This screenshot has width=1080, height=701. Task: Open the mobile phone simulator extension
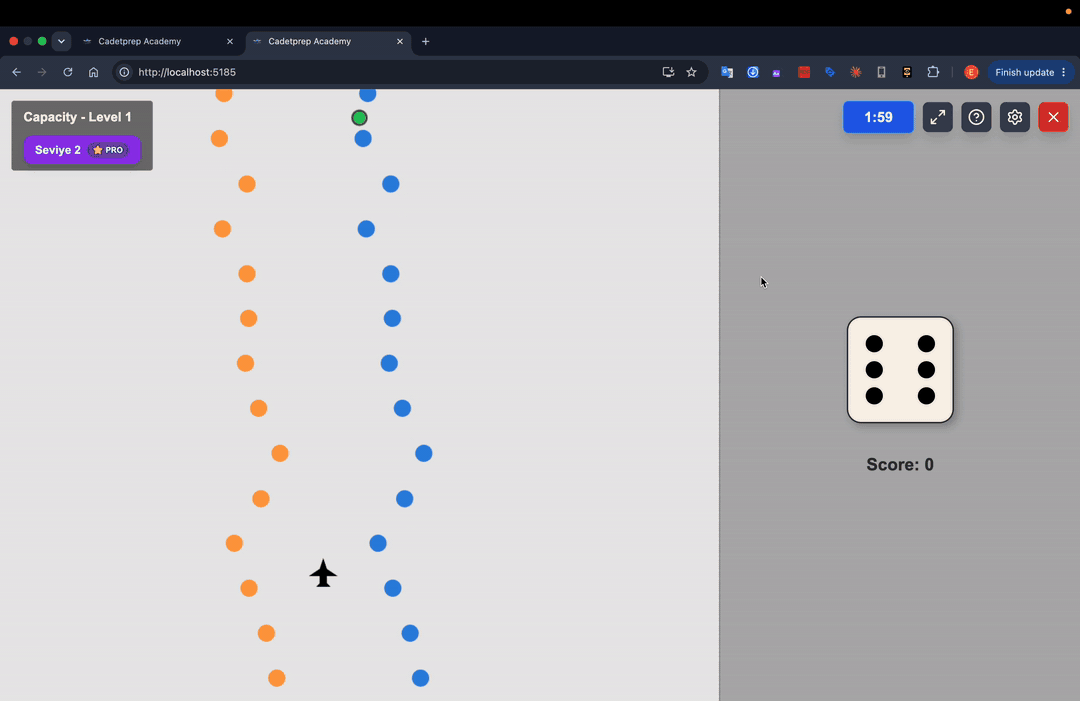[x=881, y=72]
